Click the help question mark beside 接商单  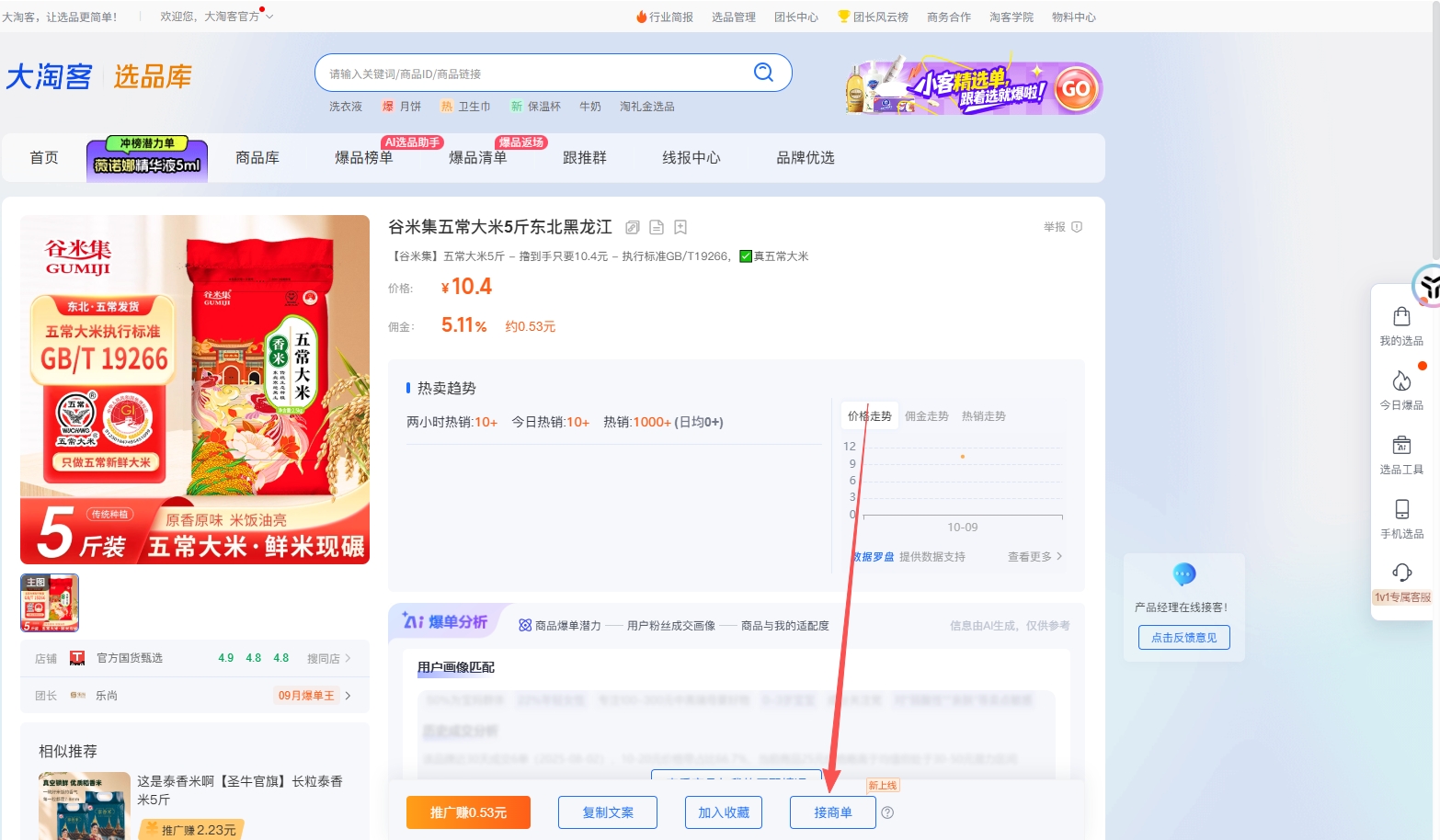[887, 812]
